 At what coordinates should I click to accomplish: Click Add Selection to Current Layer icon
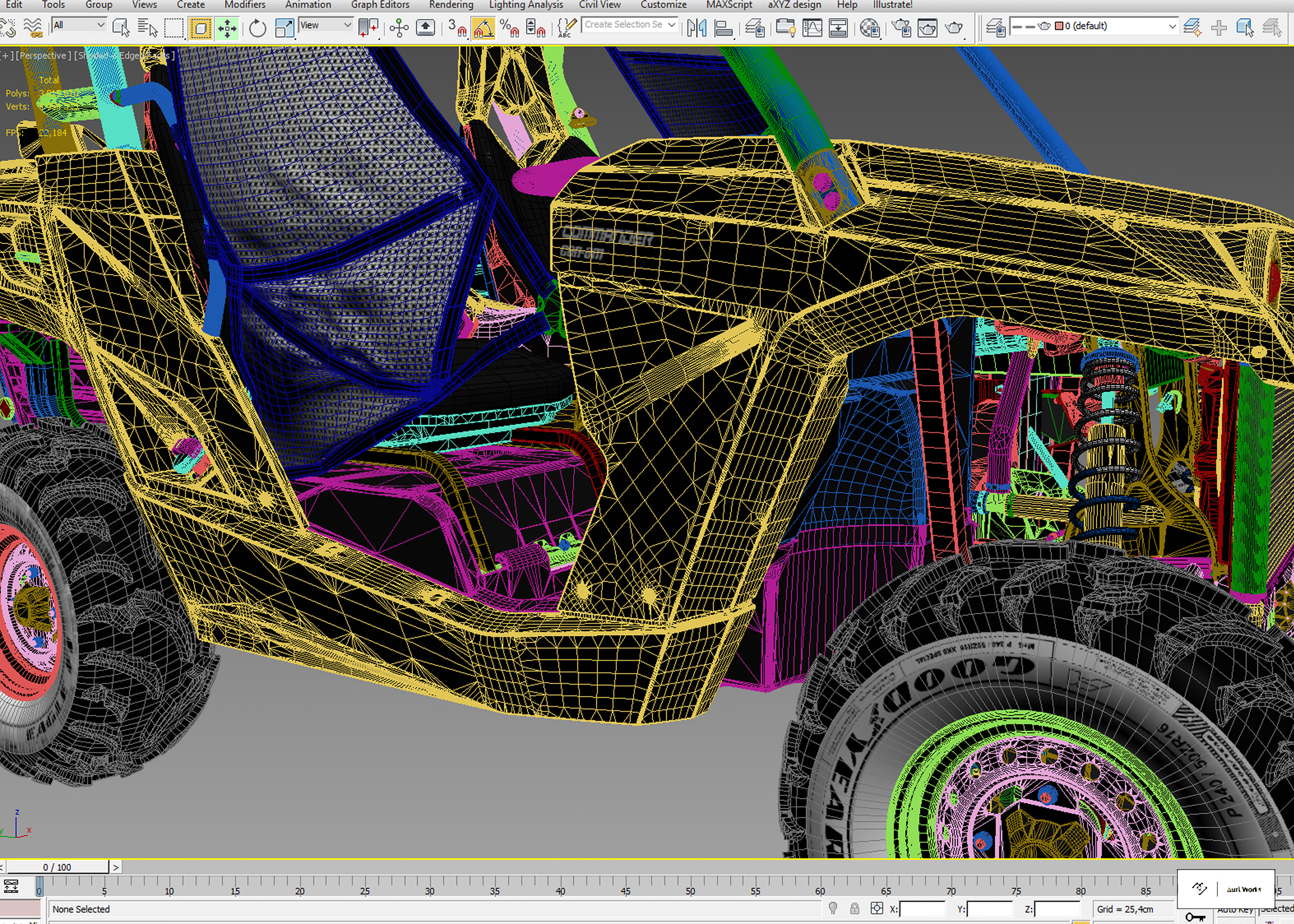tap(1218, 27)
